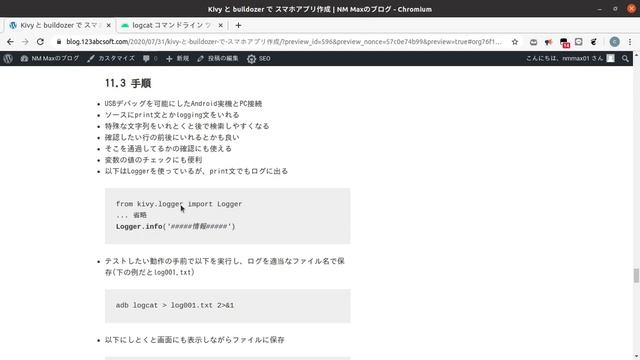Minimize the Chromium window
The width and height of the screenshot is (640, 360).
[x=600, y=9]
